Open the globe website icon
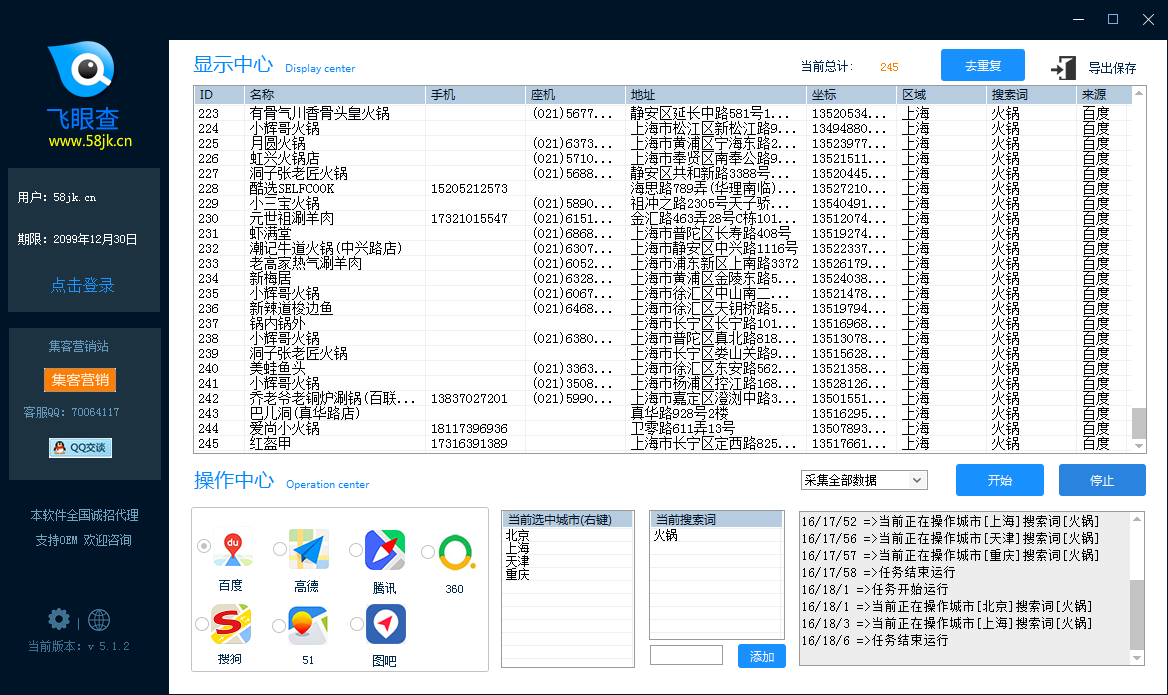This screenshot has height=695, width=1168. point(99,620)
